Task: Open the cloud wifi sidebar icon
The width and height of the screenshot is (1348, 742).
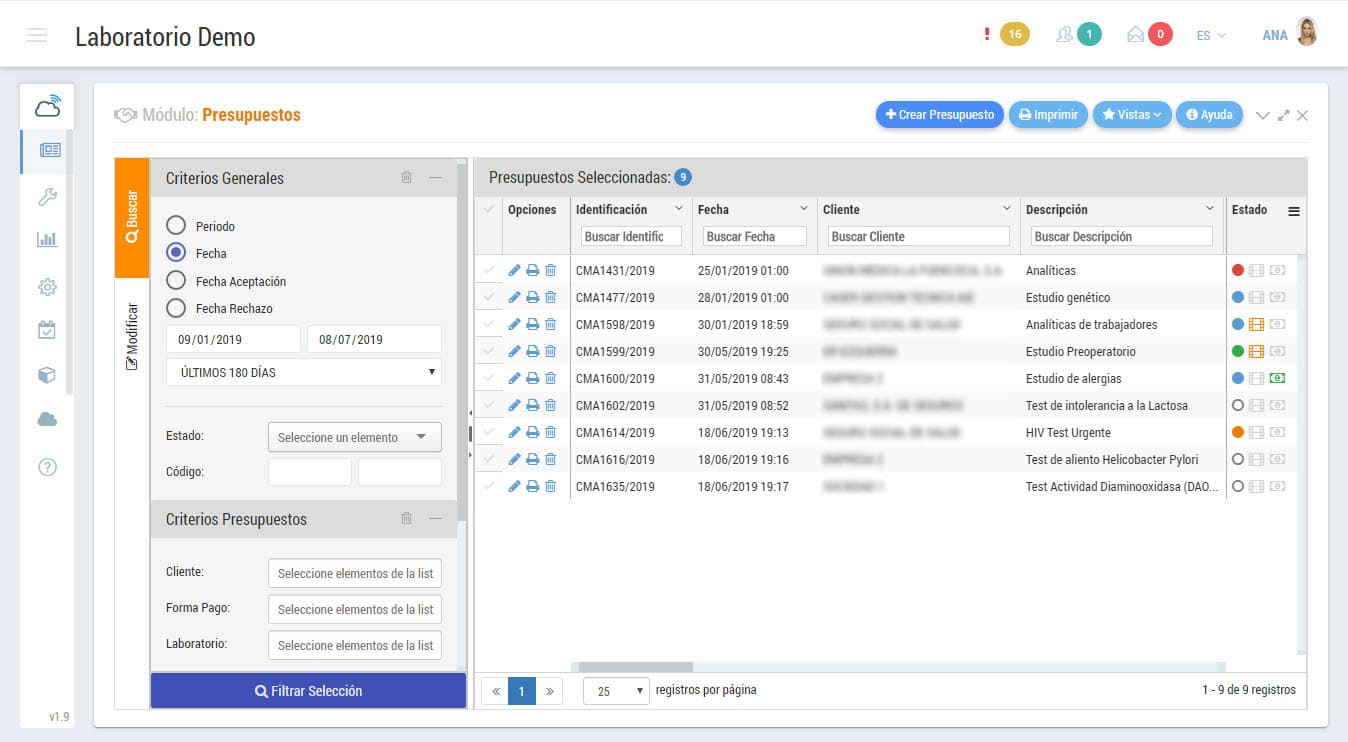Action: tap(47, 106)
